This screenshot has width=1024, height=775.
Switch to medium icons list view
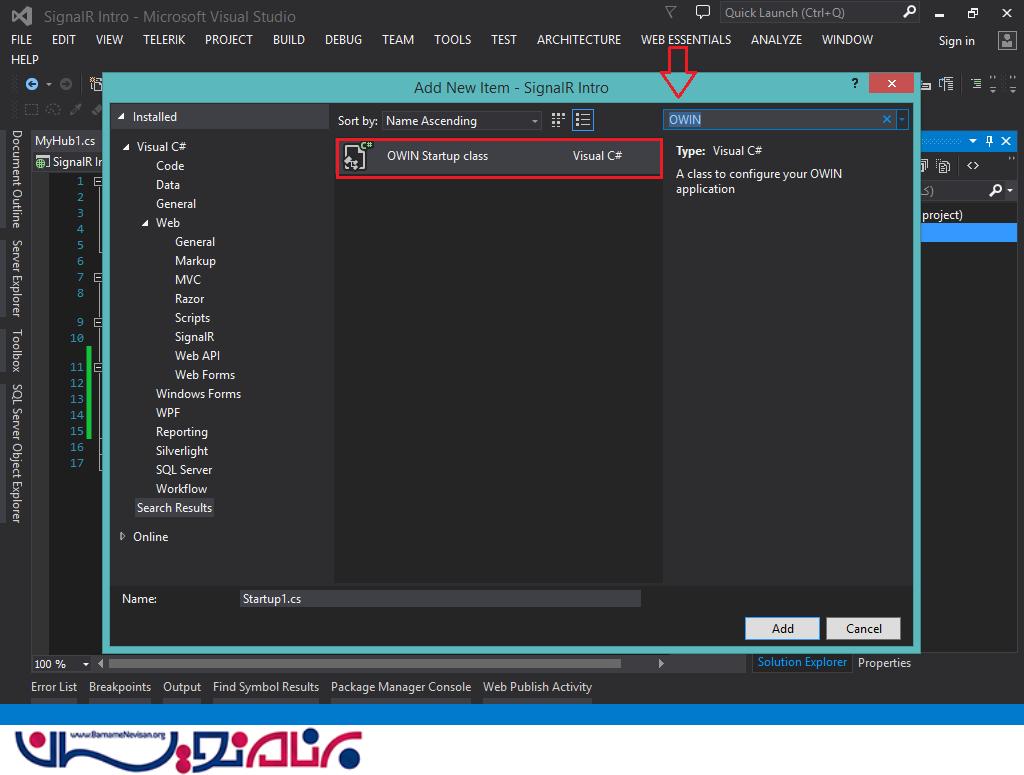click(583, 121)
